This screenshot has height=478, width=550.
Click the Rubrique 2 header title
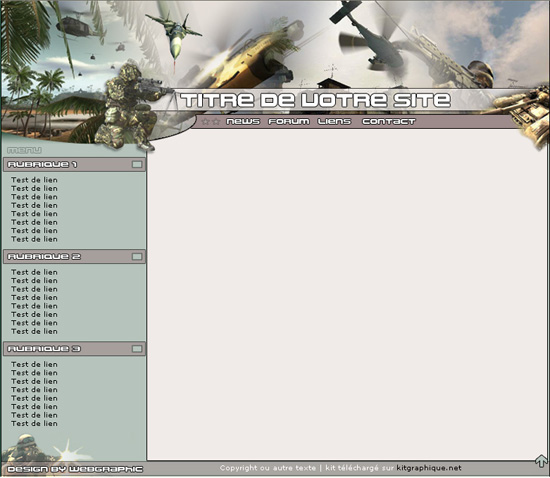[44, 257]
